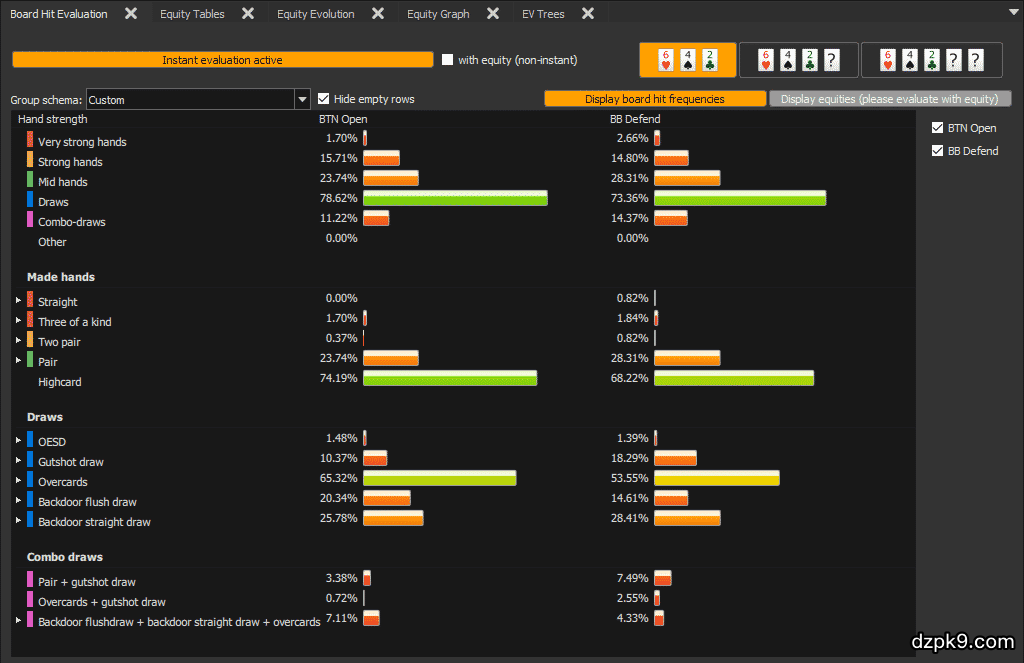Uncheck Hide empty rows
The height and width of the screenshot is (663, 1024).
pyautogui.click(x=324, y=99)
